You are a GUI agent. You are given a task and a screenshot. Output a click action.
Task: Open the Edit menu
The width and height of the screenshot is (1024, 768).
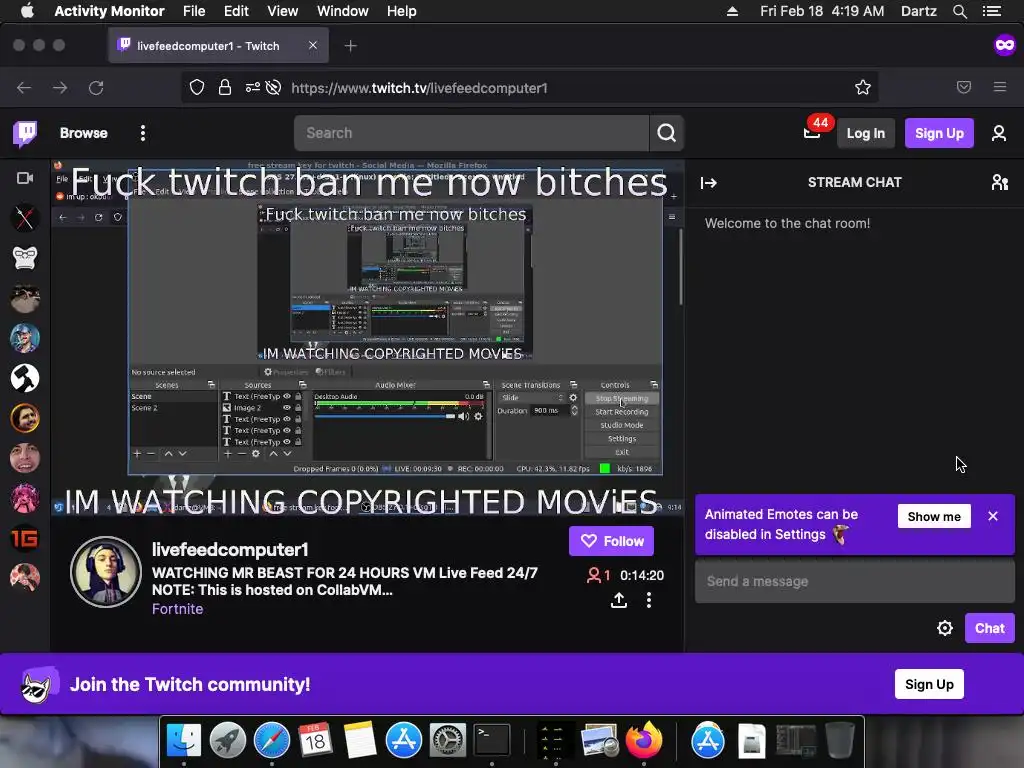coord(236,11)
